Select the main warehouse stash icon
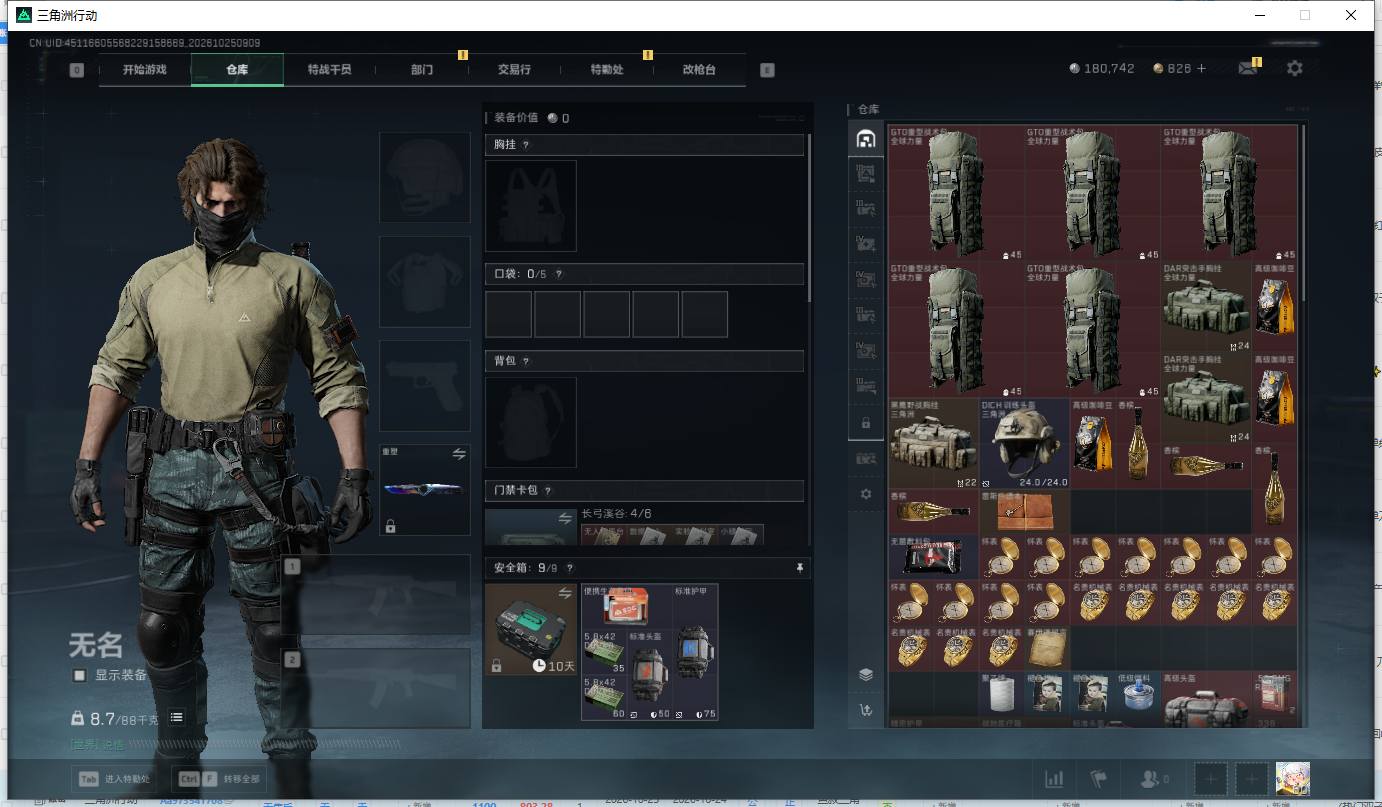This screenshot has height=807, width=1382. 866,139
